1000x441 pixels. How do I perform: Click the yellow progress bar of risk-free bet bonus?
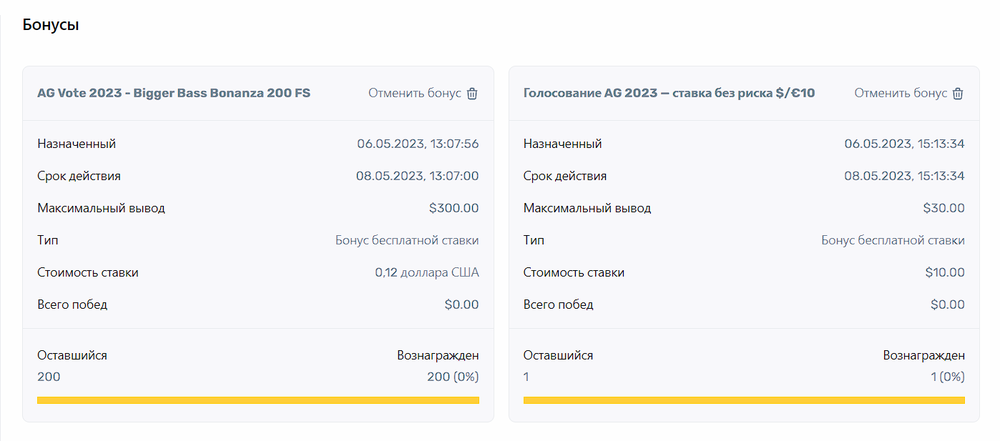click(x=744, y=400)
